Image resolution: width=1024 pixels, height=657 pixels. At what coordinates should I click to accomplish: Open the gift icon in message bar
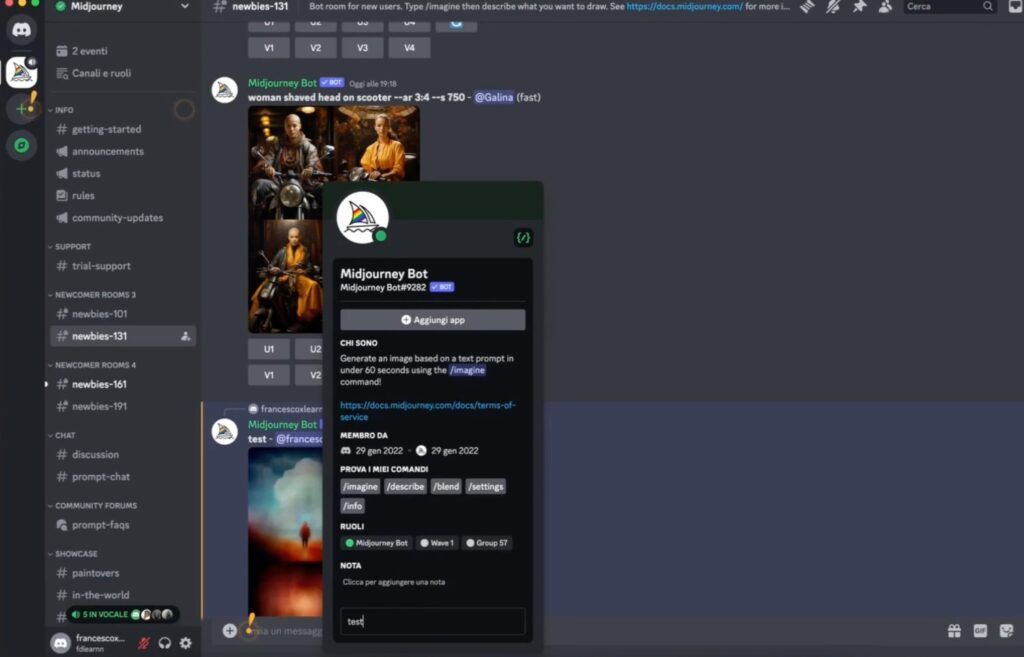click(x=954, y=630)
